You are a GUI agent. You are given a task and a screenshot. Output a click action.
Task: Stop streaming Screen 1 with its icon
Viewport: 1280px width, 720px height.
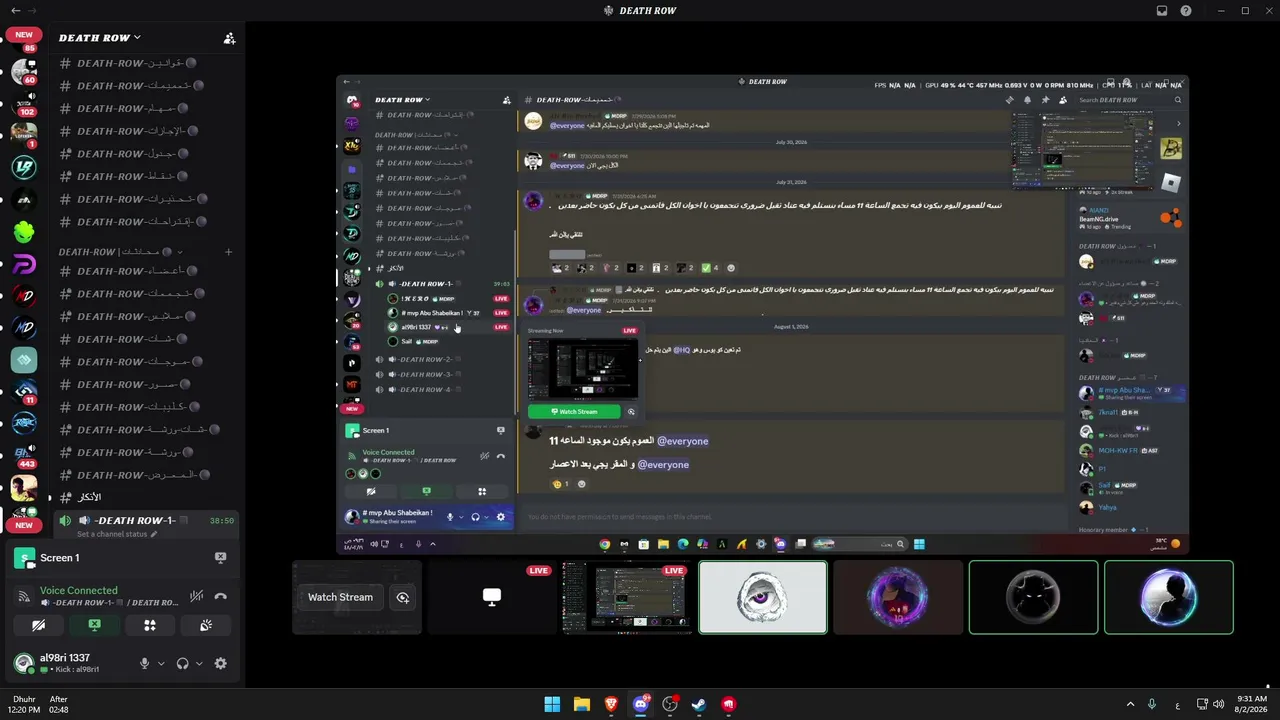click(x=221, y=558)
